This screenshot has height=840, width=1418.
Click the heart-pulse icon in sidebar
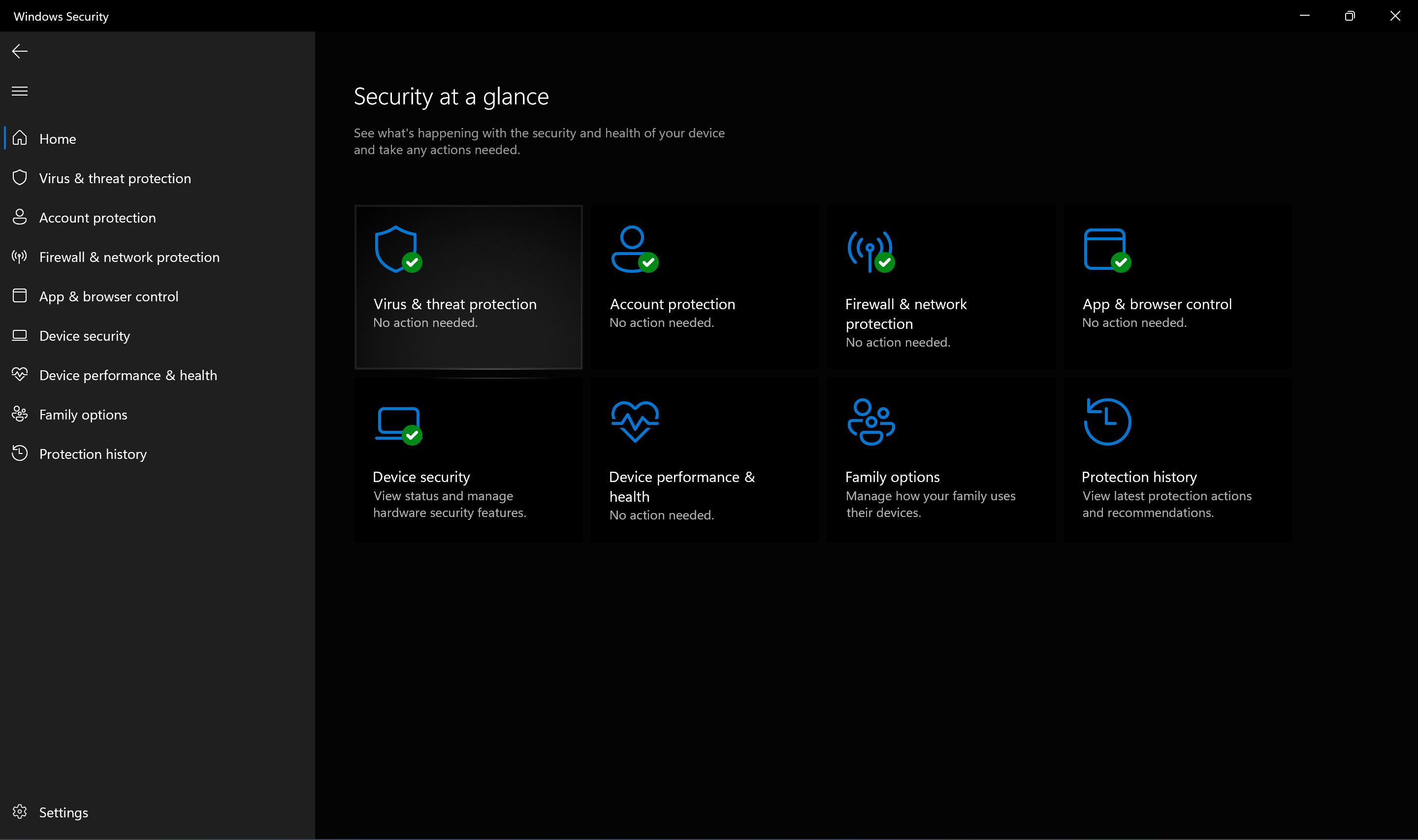click(20, 375)
